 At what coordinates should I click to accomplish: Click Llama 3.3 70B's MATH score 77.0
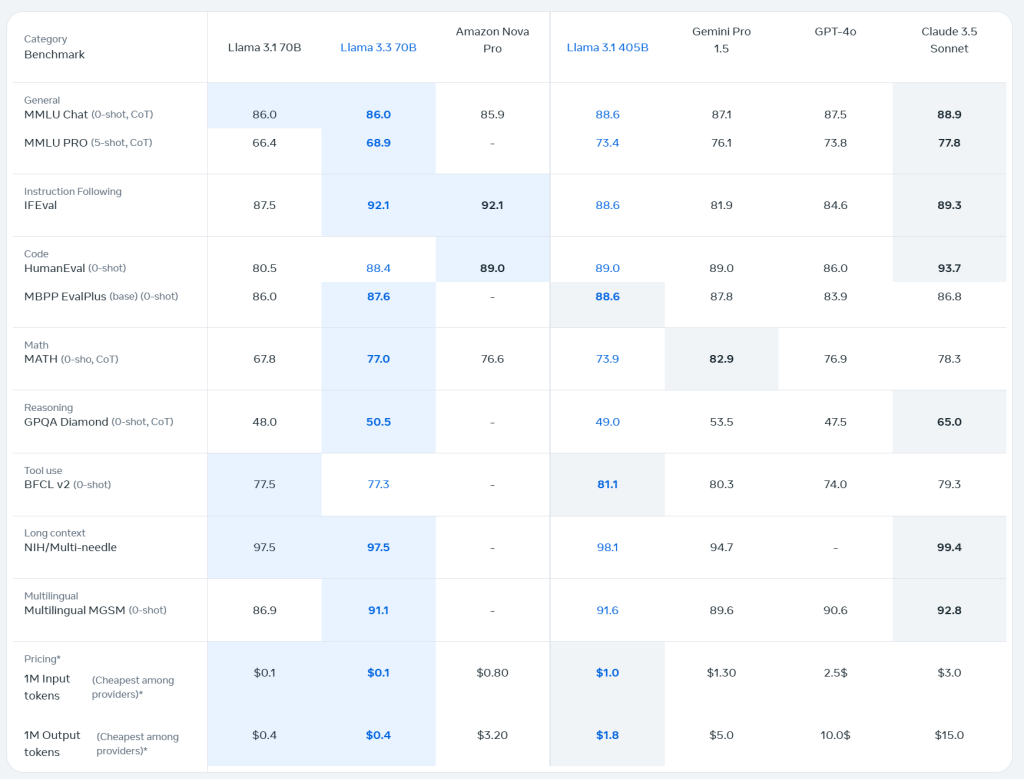coord(378,359)
